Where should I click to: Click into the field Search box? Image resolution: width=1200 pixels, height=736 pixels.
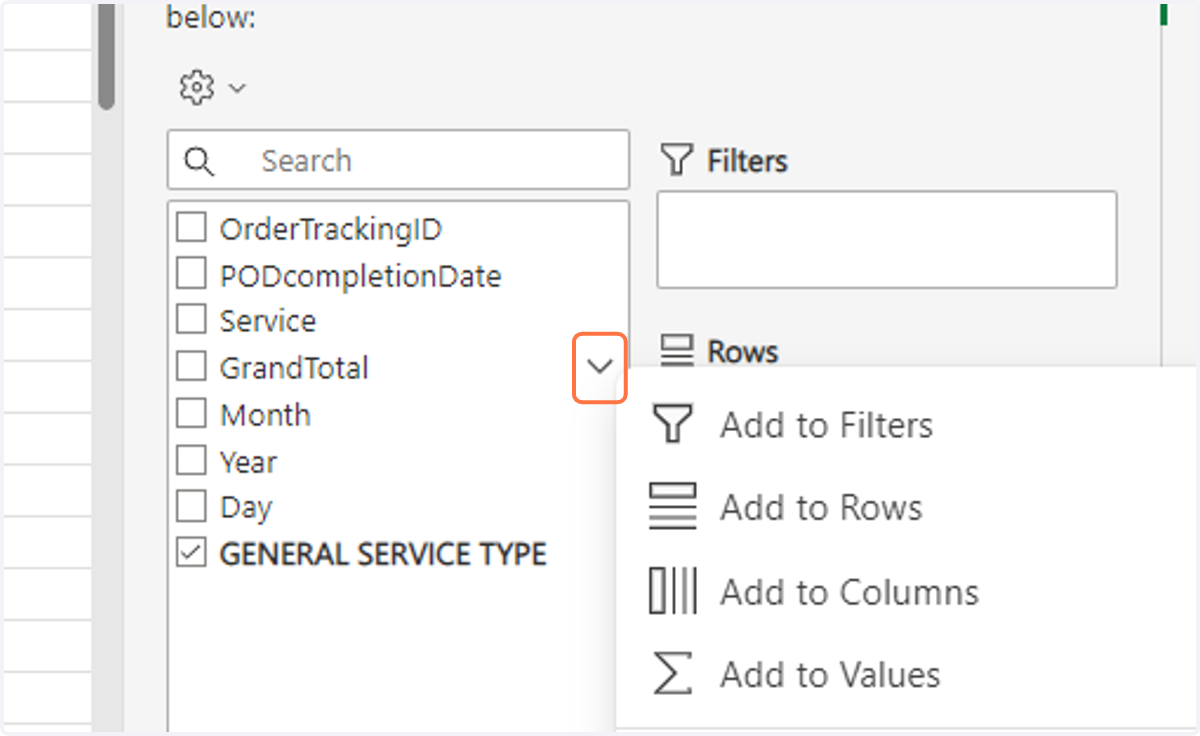pyautogui.click(x=398, y=160)
